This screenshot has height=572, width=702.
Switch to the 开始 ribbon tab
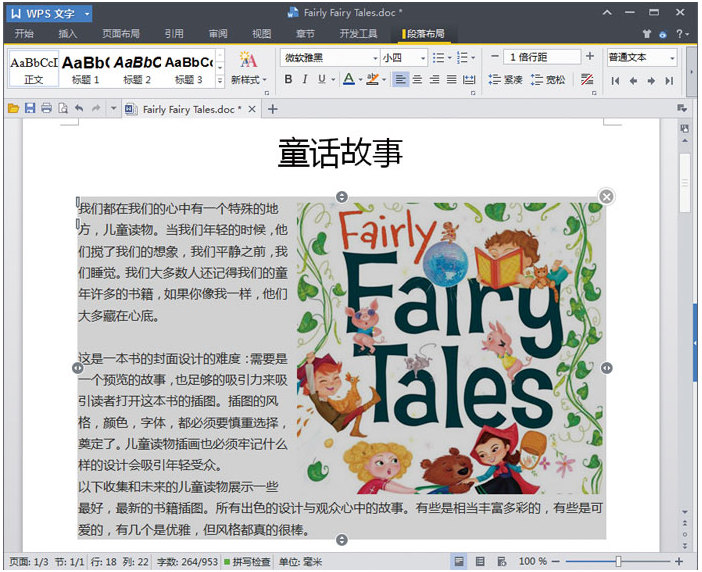24,34
